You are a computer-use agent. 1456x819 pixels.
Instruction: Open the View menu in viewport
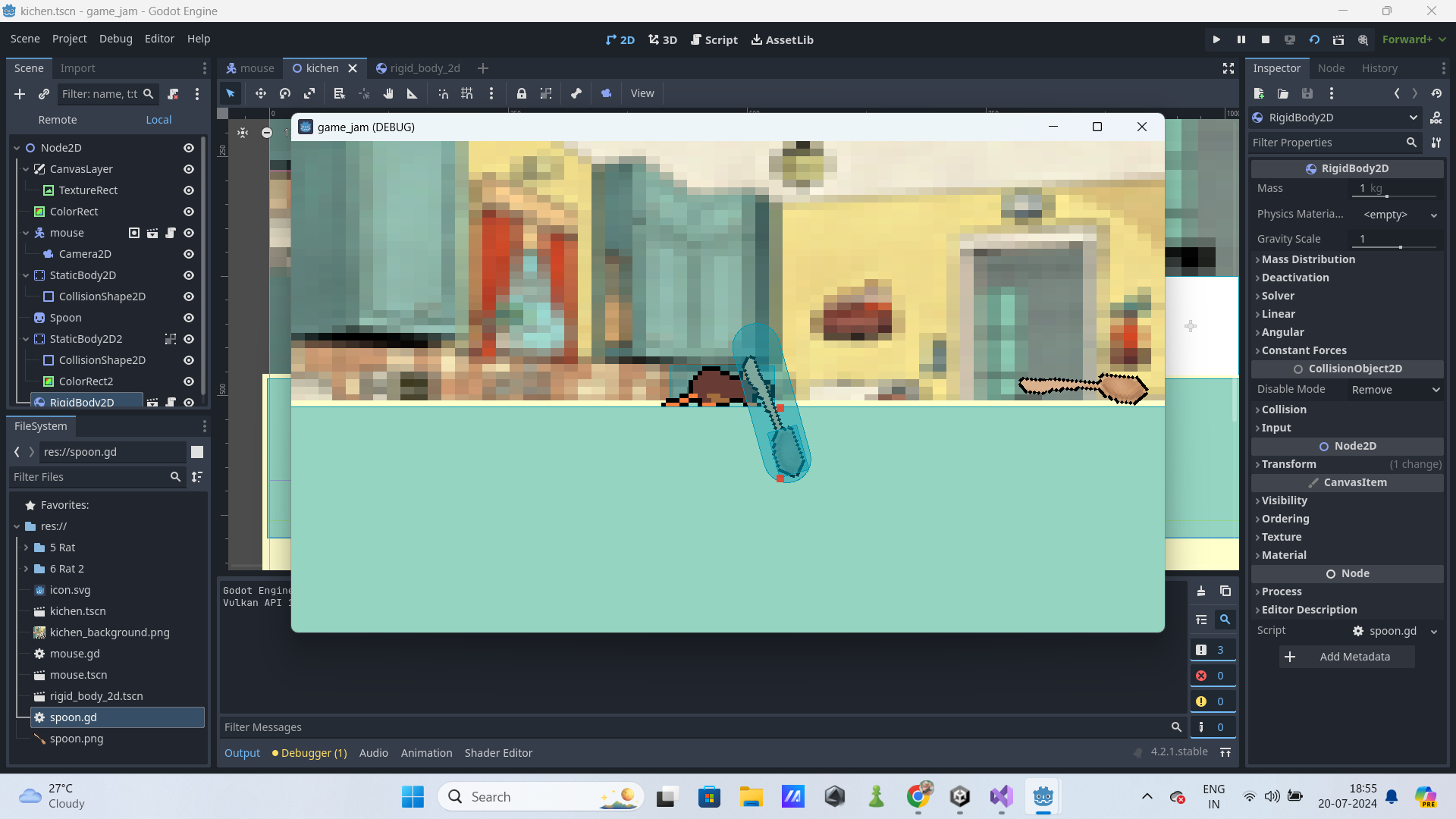[x=642, y=93]
